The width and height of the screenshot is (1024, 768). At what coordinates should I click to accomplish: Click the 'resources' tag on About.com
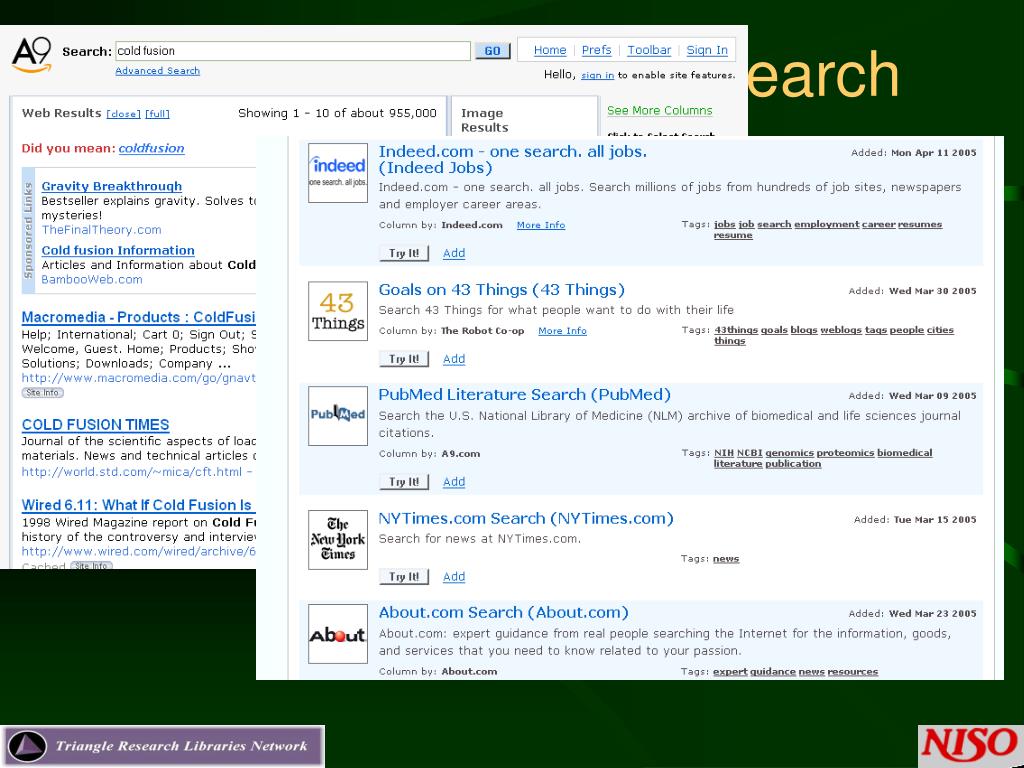coord(852,671)
